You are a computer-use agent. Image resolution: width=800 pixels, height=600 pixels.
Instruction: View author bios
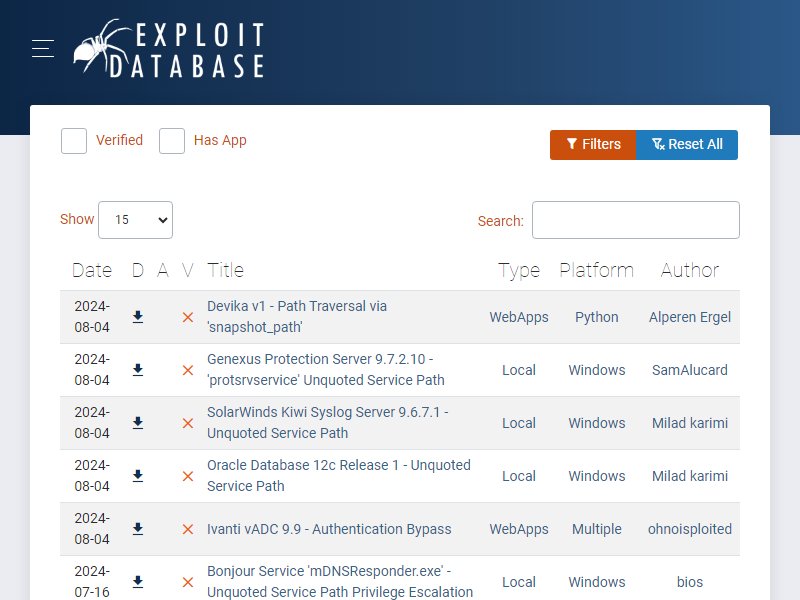(690, 582)
